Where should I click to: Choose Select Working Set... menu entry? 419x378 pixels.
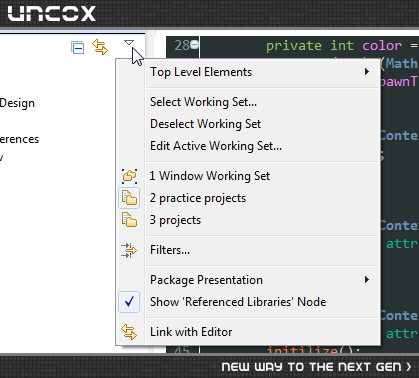(x=203, y=102)
